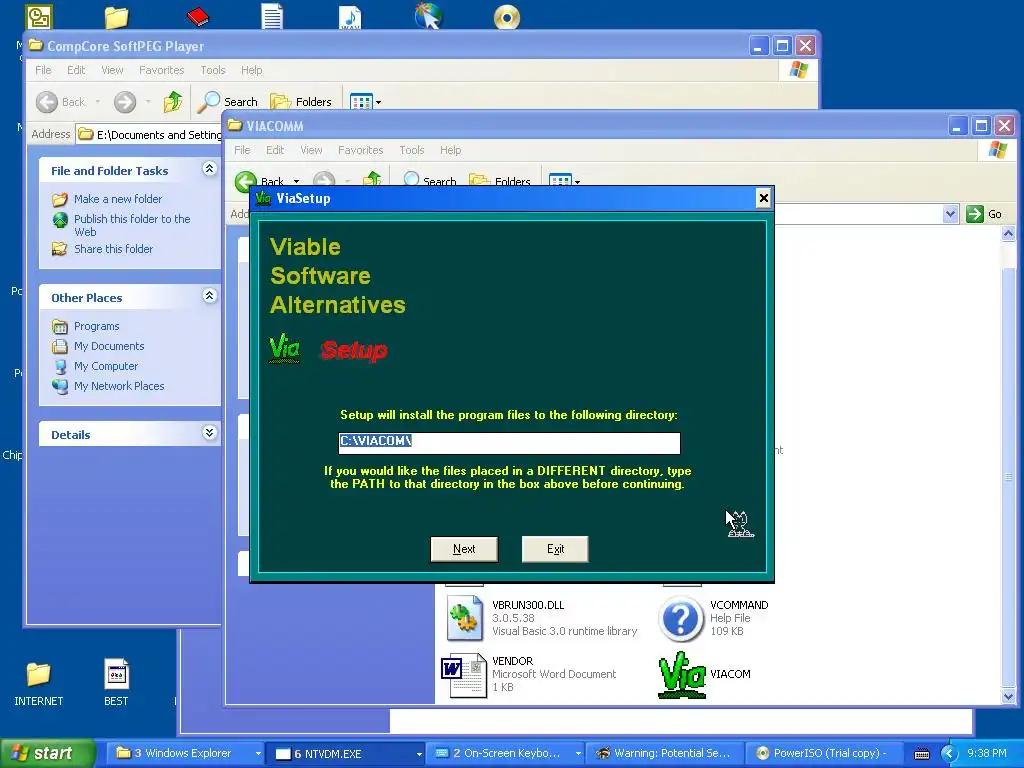Open File menu in CompCore SoftPEG Player window
Screen dimensions: 1024x768
(x=43, y=70)
